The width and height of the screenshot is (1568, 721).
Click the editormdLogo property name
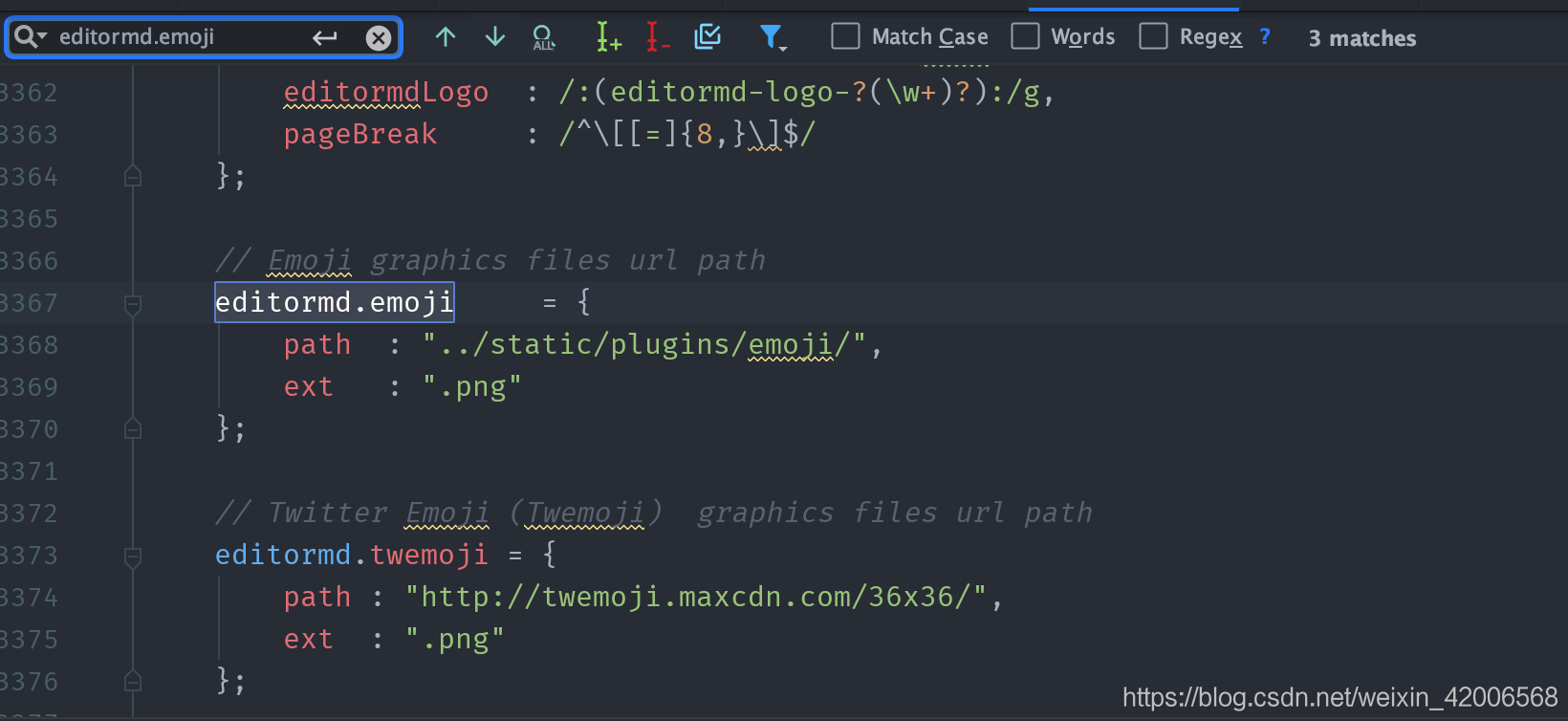(x=386, y=93)
